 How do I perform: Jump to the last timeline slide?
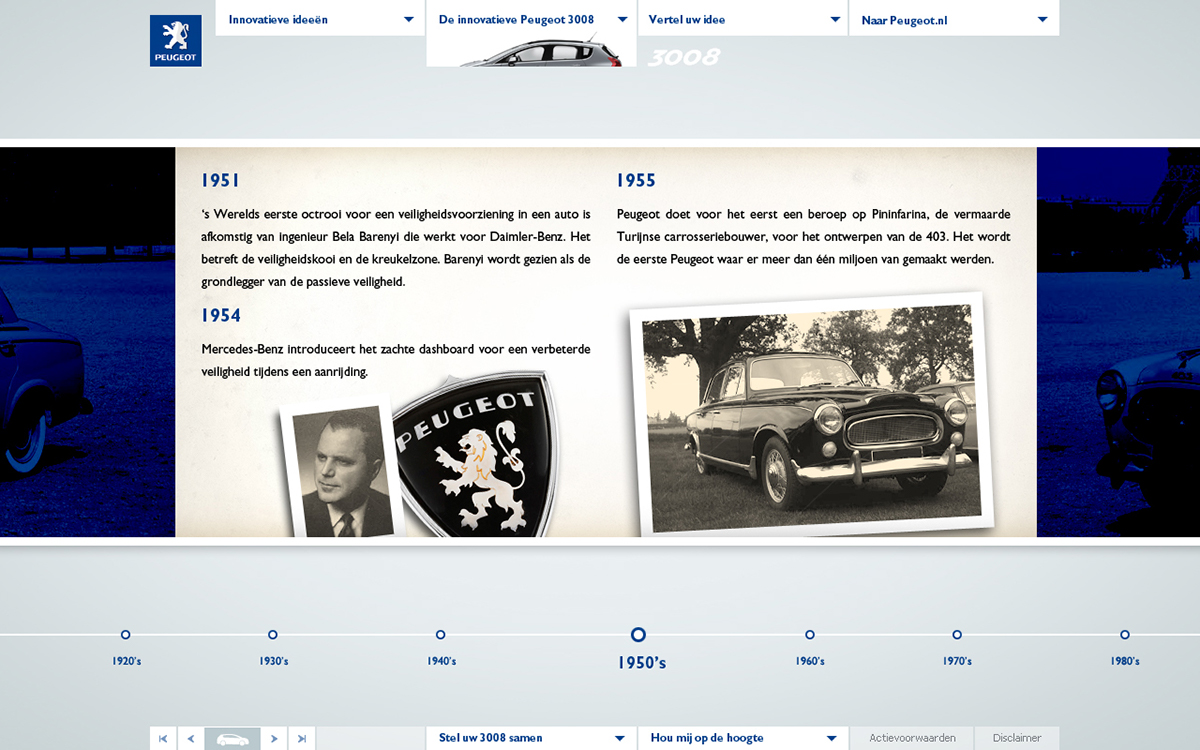tap(302, 739)
